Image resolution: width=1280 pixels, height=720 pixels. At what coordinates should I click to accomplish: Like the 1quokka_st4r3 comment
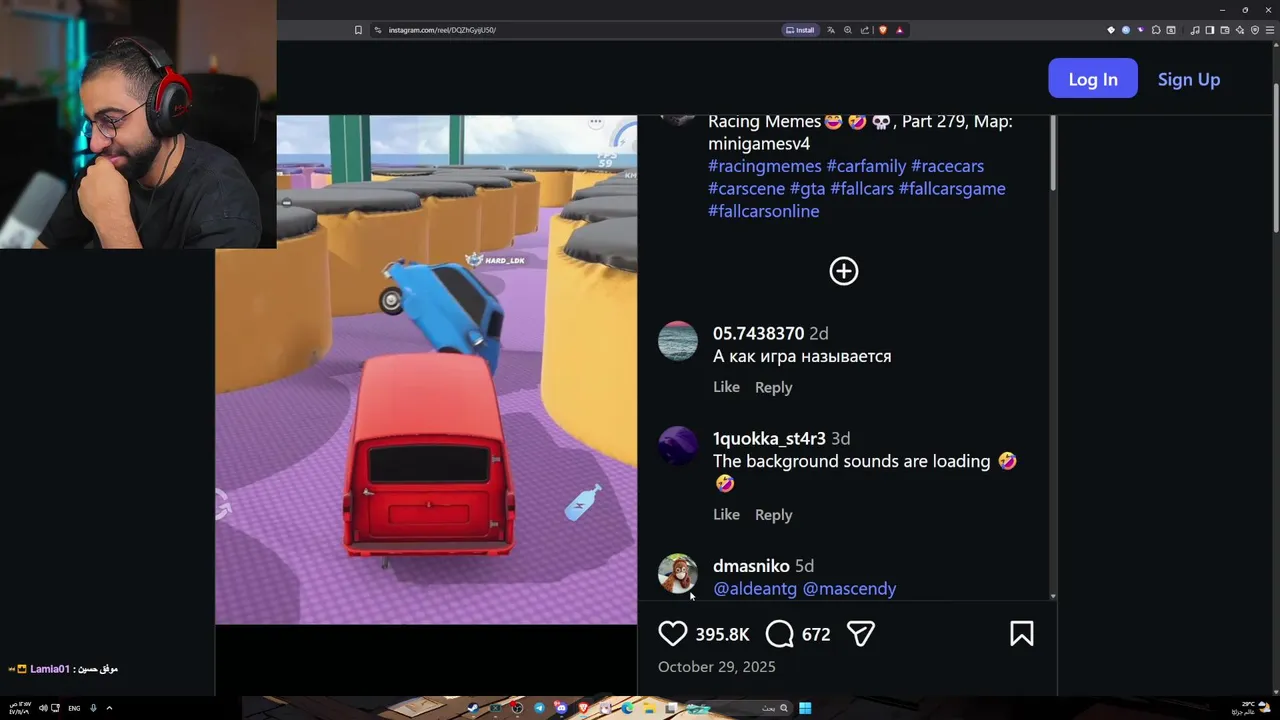tap(726, 514)
